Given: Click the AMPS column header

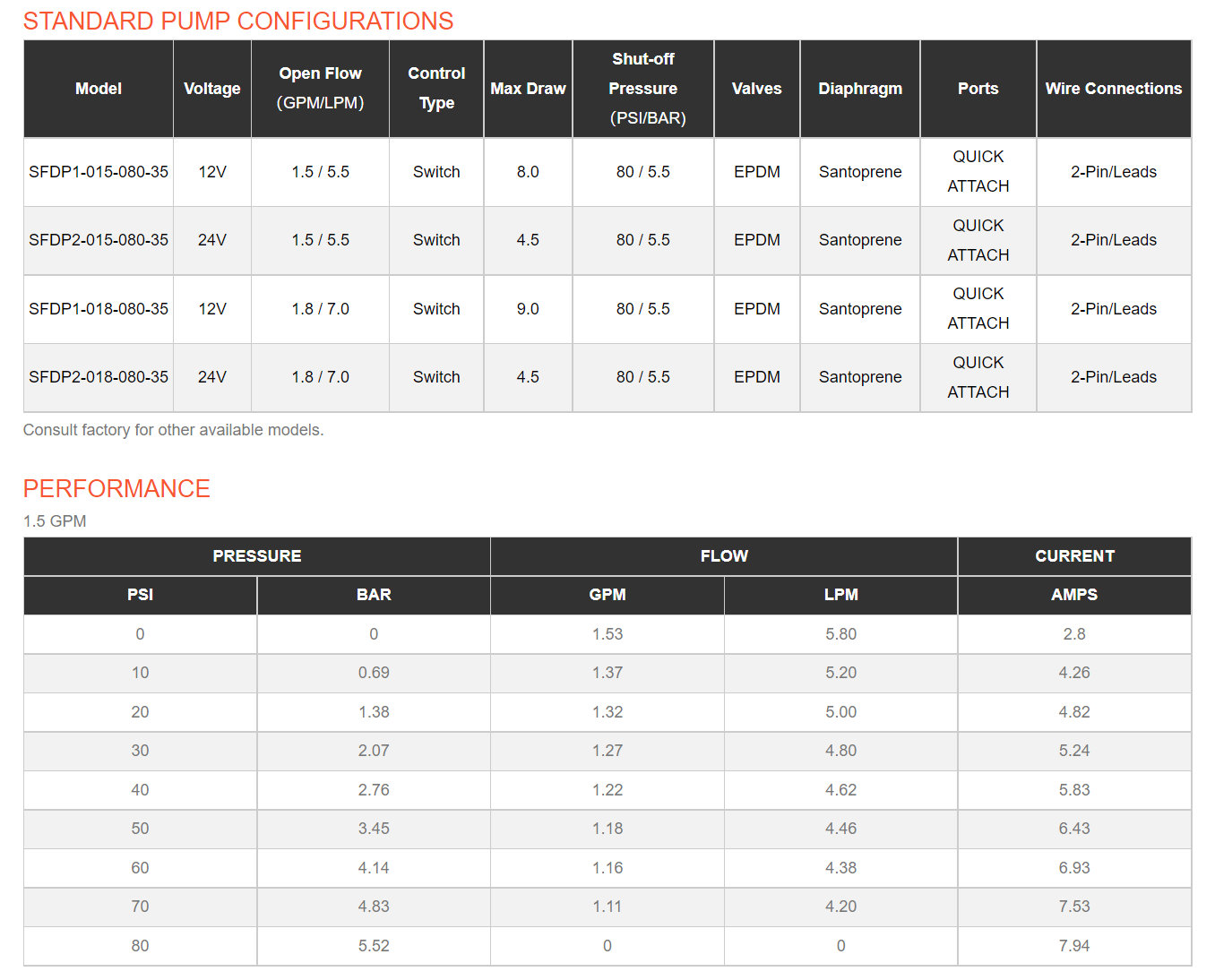Looking at the screenshot, I should (x=1074, y=595).
